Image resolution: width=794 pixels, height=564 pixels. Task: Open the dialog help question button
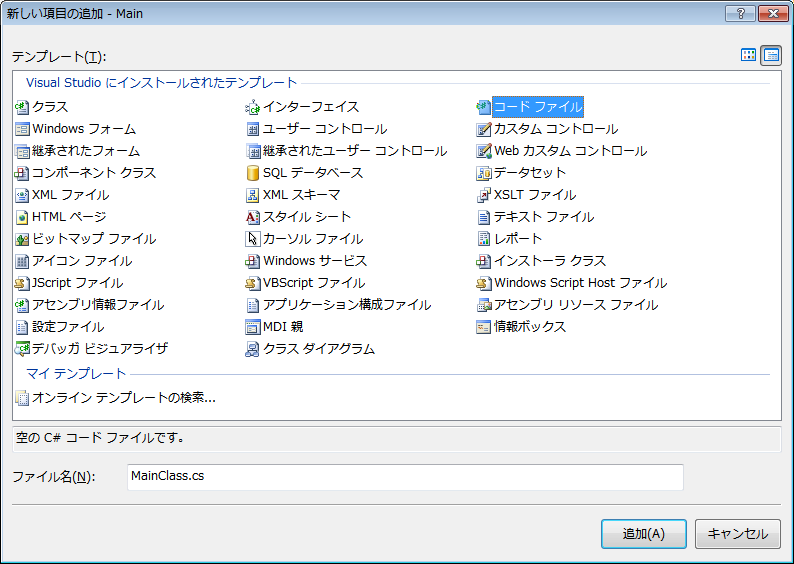(x=740, y=14)
